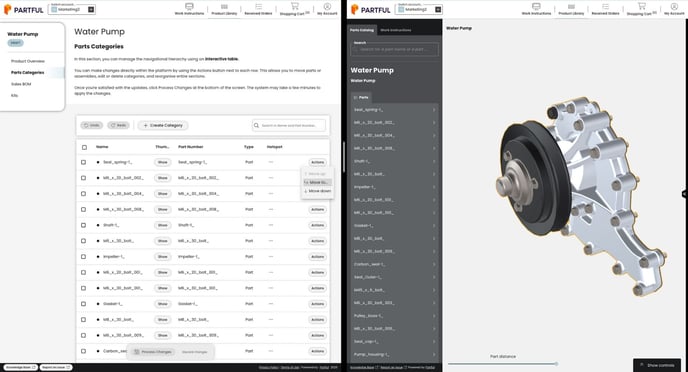The image size is (688, 372).
Task: Click the Show controls button in viewer
Action: point(657,365)
